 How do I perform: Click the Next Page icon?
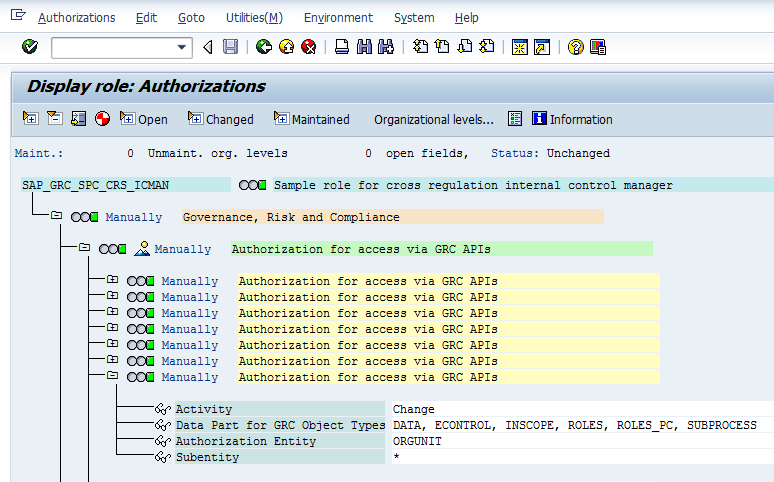click(x=464, y=47)
